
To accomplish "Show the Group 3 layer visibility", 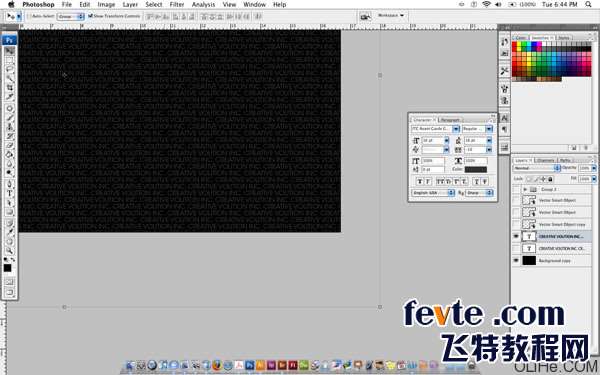I will 516,189.
